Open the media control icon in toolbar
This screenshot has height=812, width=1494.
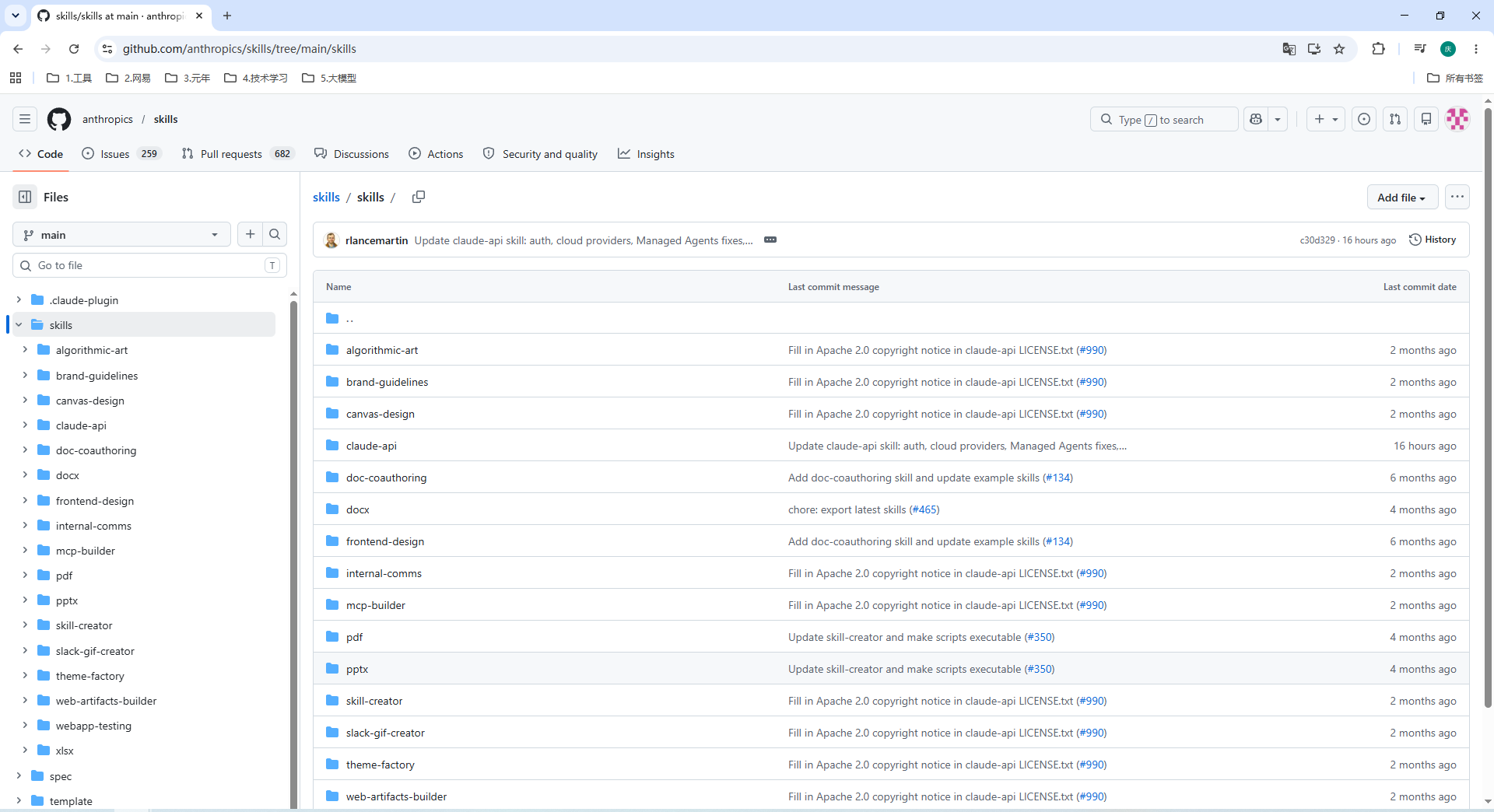click(x=1420, y=49)
